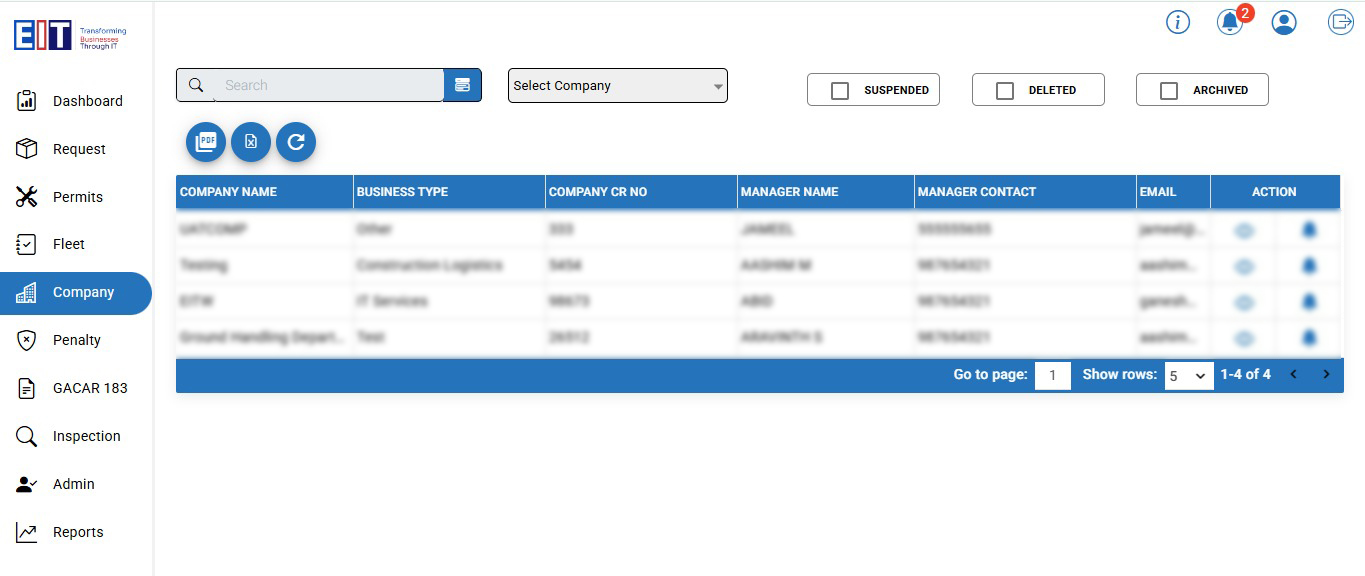This screenshot has width=1365, height=576.
Task: Click the solid blue icon in the EITW row
Action: (x=1309, y=302)
